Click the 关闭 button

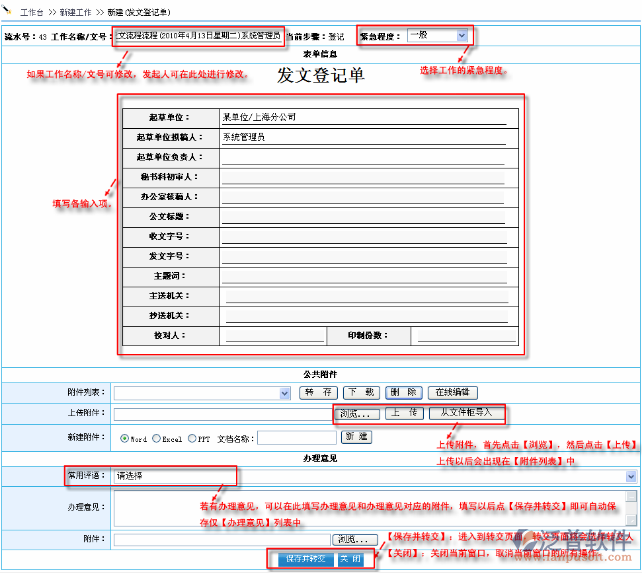pyautogui.click(x=350, y=559)
